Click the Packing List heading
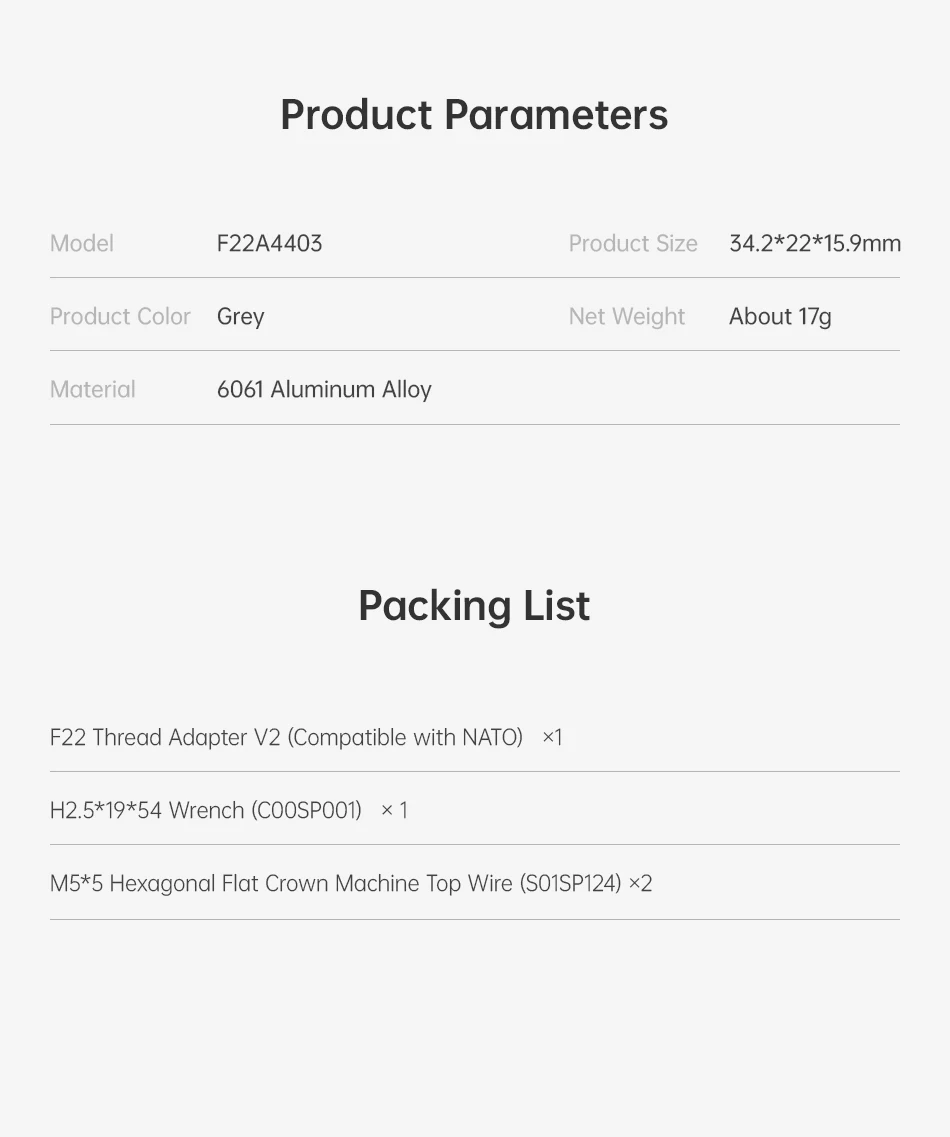Screen dimensions: 950x1137 pos(474,606)
